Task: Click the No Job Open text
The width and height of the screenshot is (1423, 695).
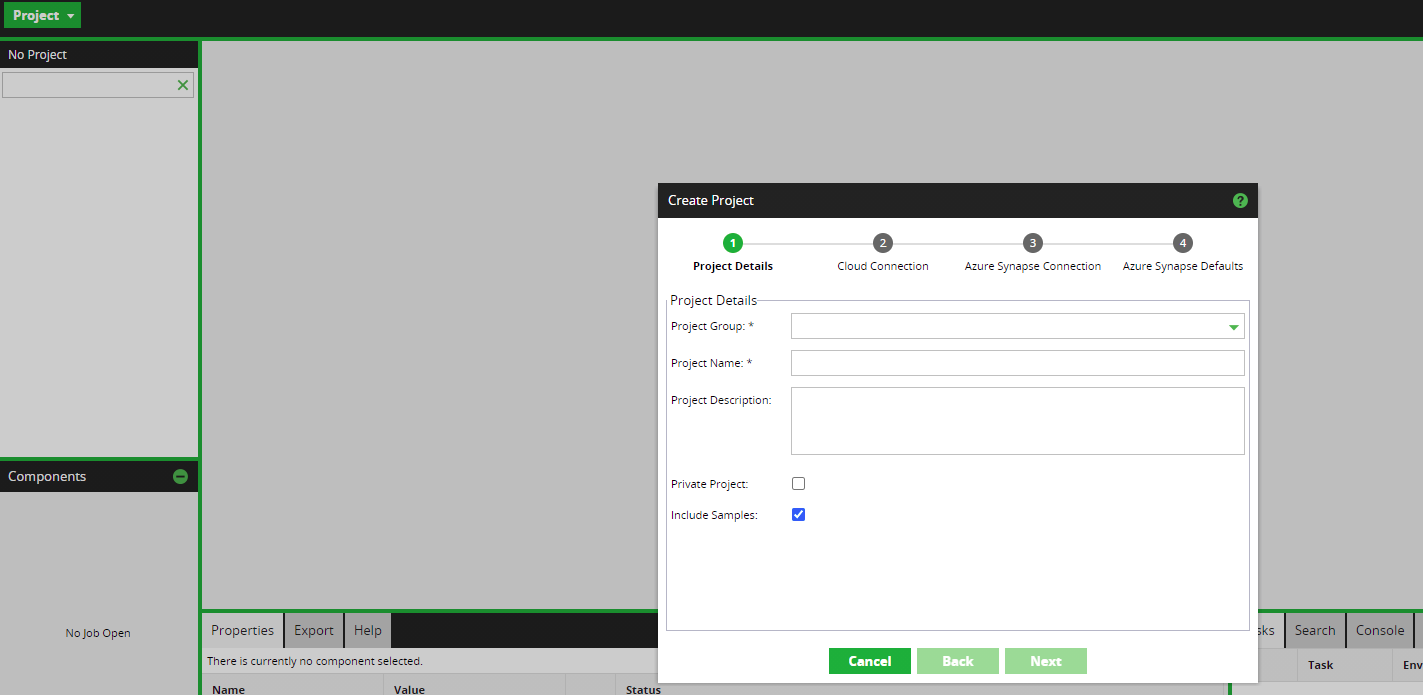Action: pos(98,633)
